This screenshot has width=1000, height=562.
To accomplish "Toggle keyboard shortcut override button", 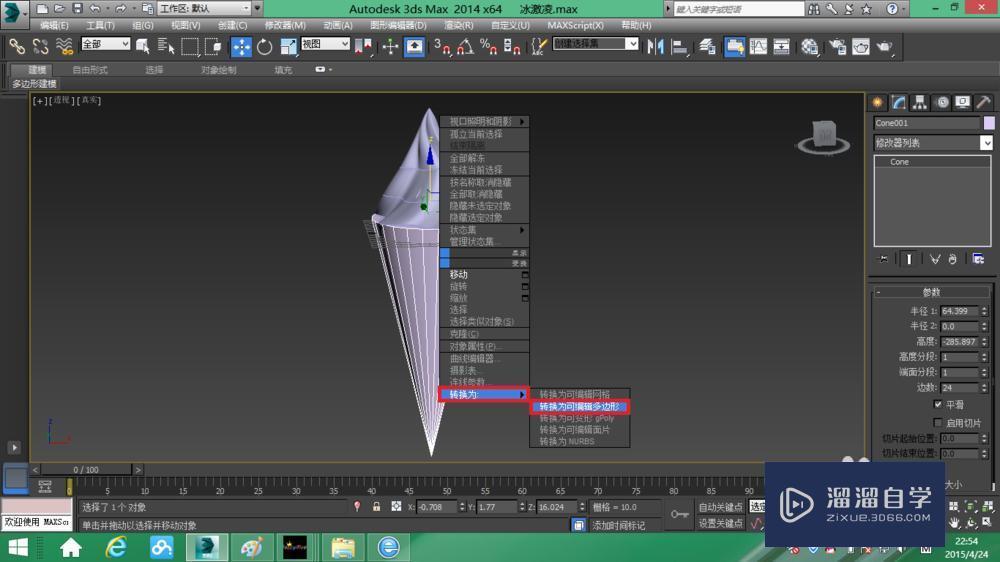I will (415, 47).
